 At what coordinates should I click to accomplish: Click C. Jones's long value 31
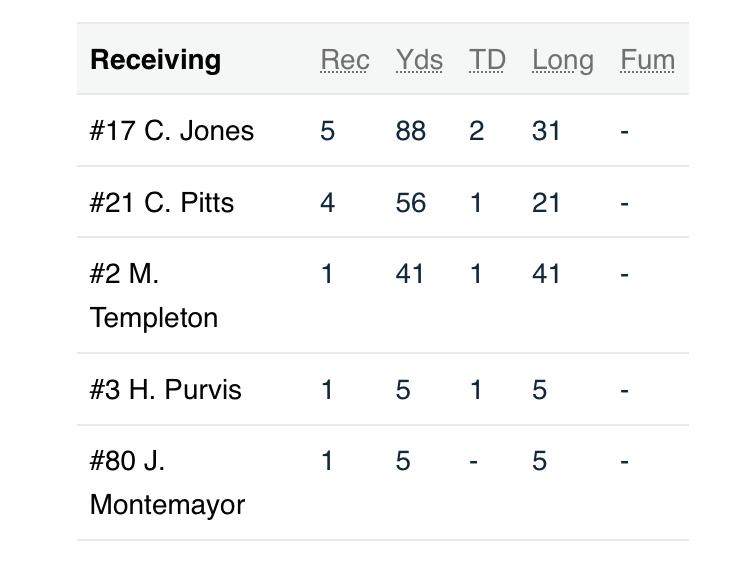coord(546,131)
